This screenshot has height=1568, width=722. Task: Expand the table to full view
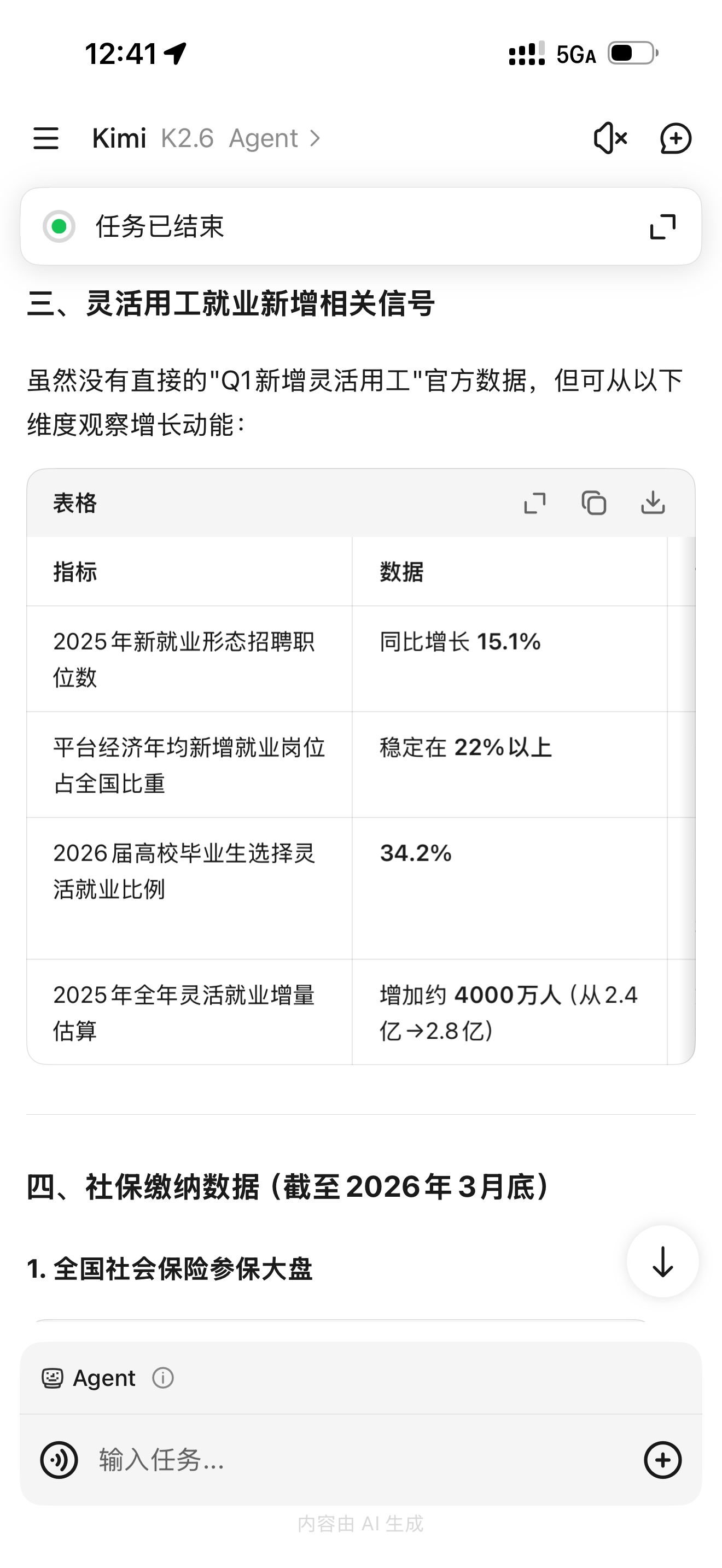(x=534, y=503)
